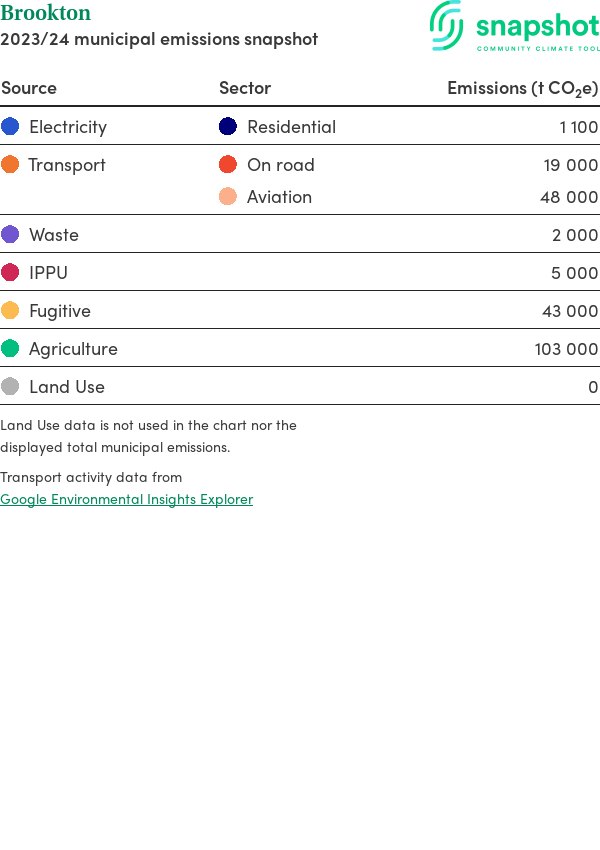
Task: Click the green Agriculture color dot
Action: [x=10, y=348]
